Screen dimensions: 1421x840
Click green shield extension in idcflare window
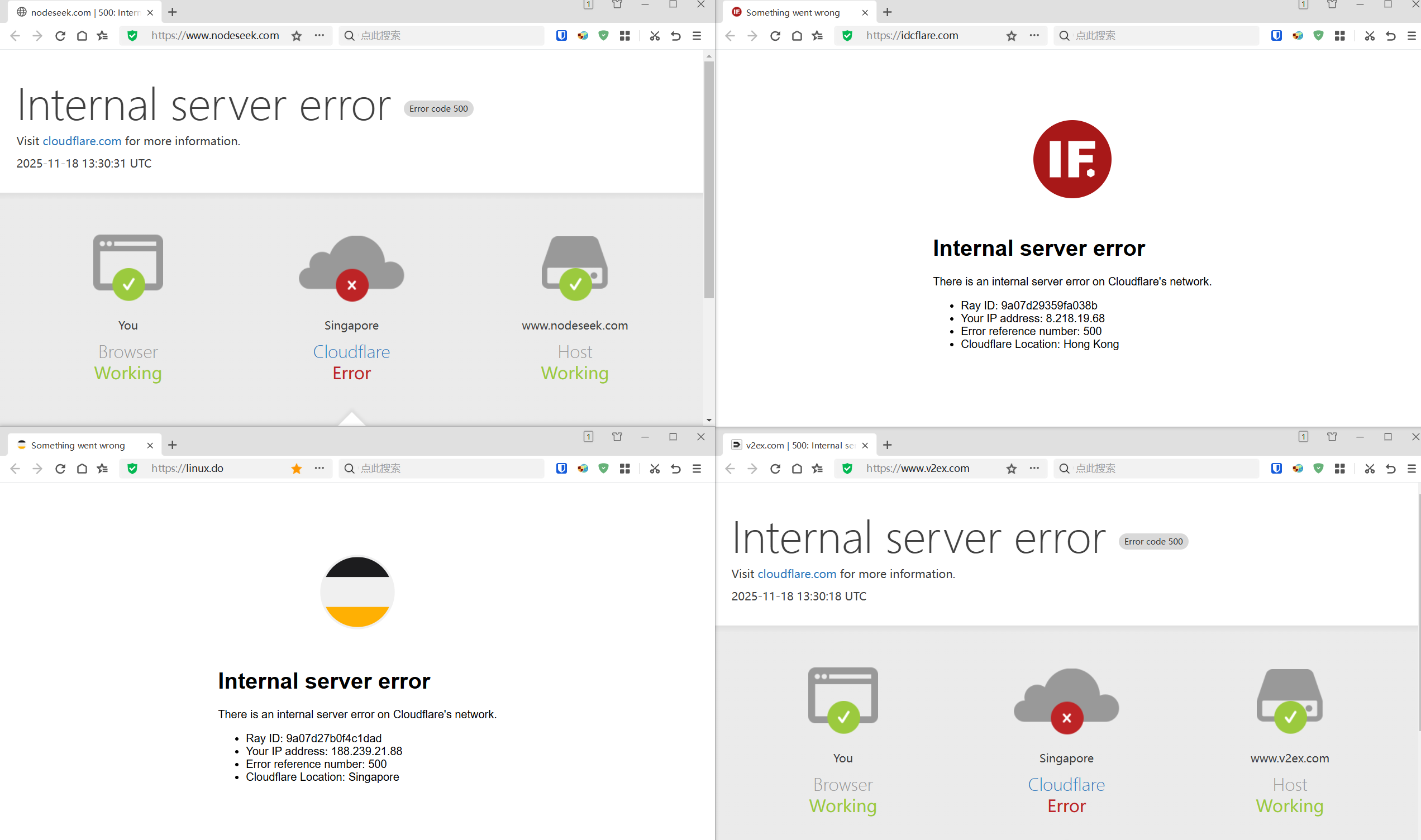tap(1319, 36)
